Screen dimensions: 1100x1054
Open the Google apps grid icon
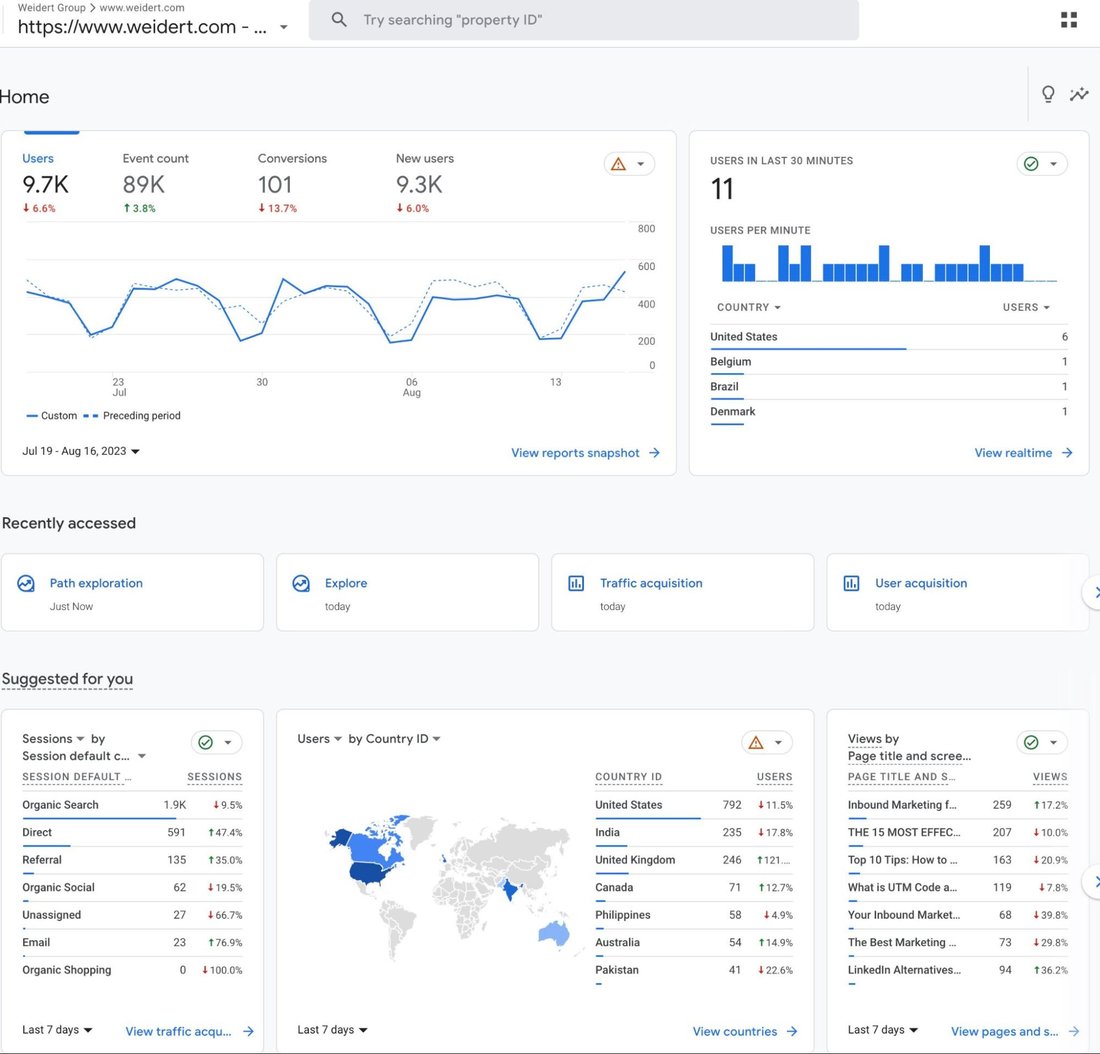pos(1069,19)
